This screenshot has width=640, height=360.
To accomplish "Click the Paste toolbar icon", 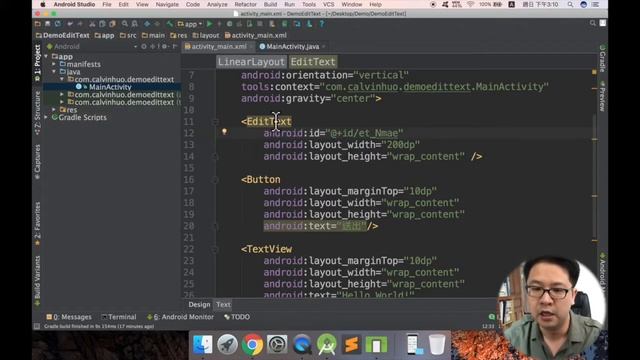I will click(x=112, y=24).
